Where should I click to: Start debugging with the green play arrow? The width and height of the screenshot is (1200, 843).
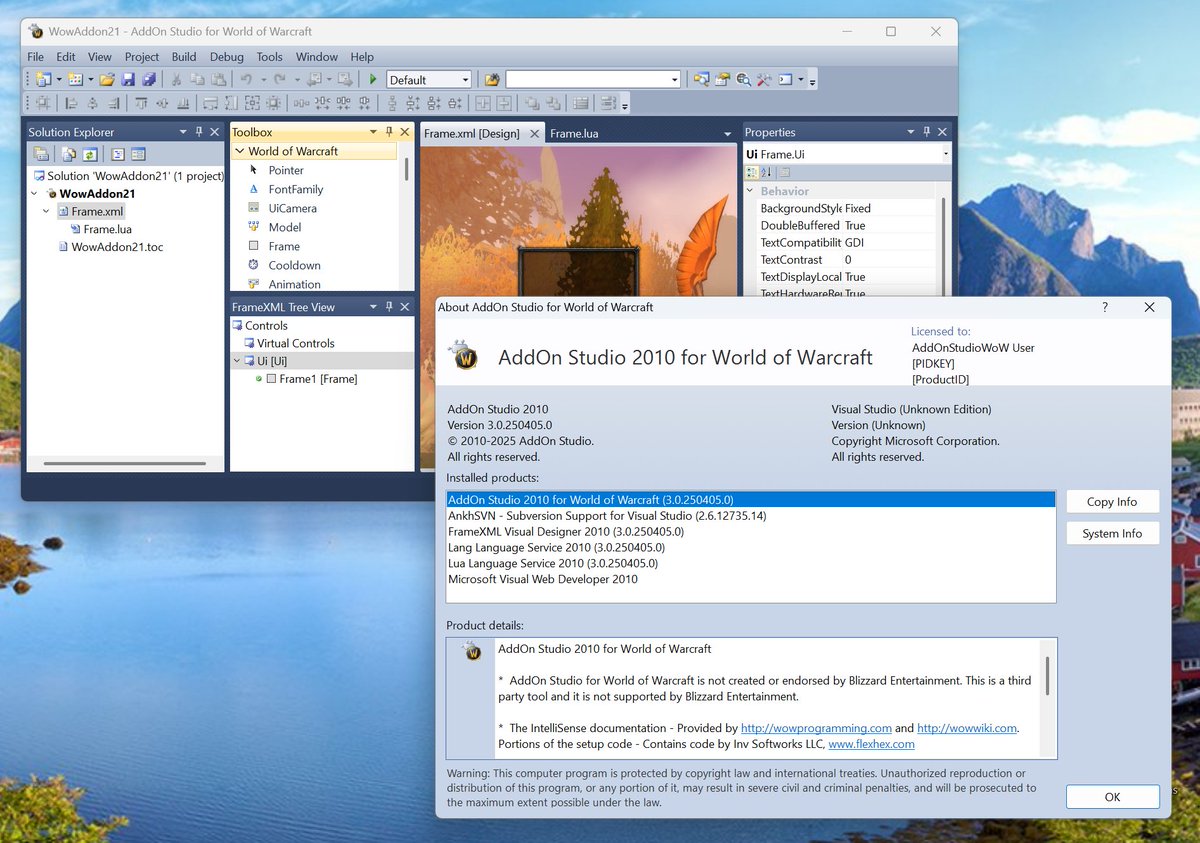coord(373,79)
